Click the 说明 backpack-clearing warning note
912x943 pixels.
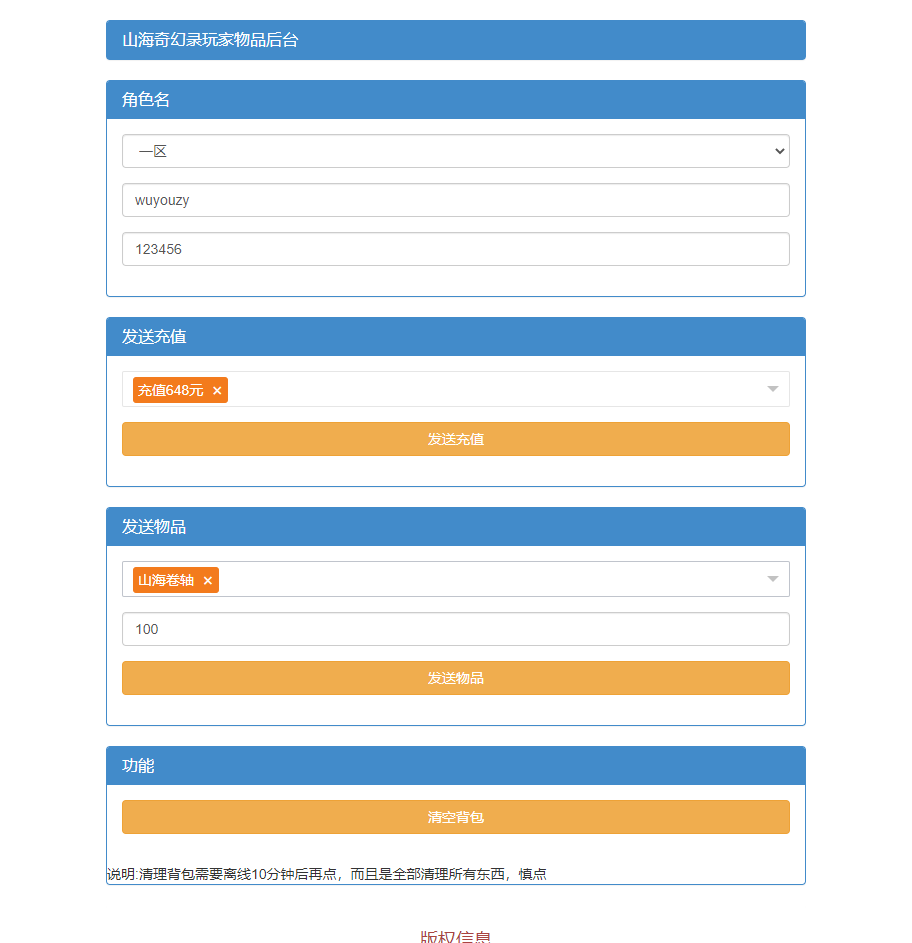[327, 874]
